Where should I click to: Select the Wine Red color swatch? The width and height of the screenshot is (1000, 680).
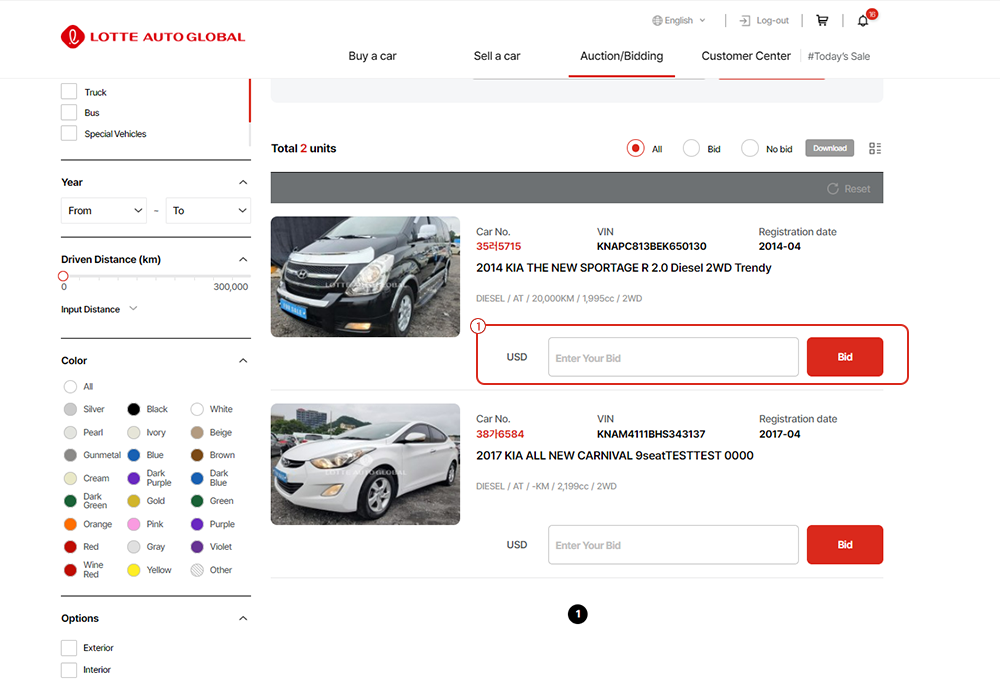click(x=70, y=570)
